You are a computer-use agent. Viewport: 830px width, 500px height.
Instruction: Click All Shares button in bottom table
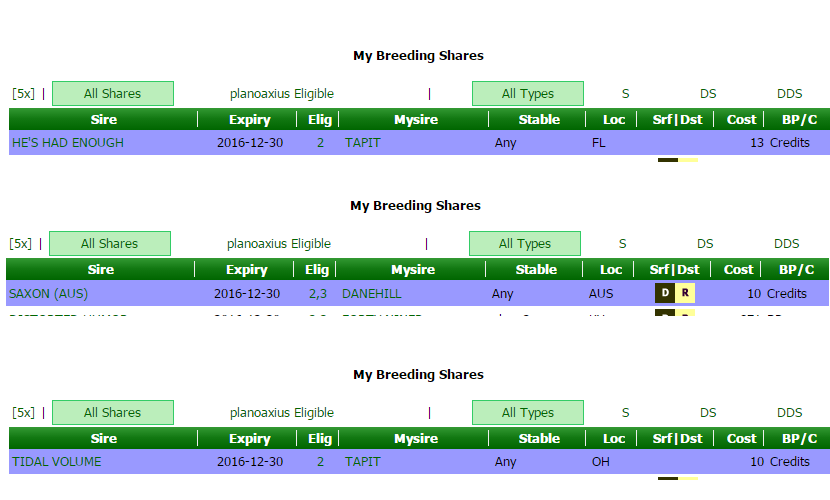(113, 413)
